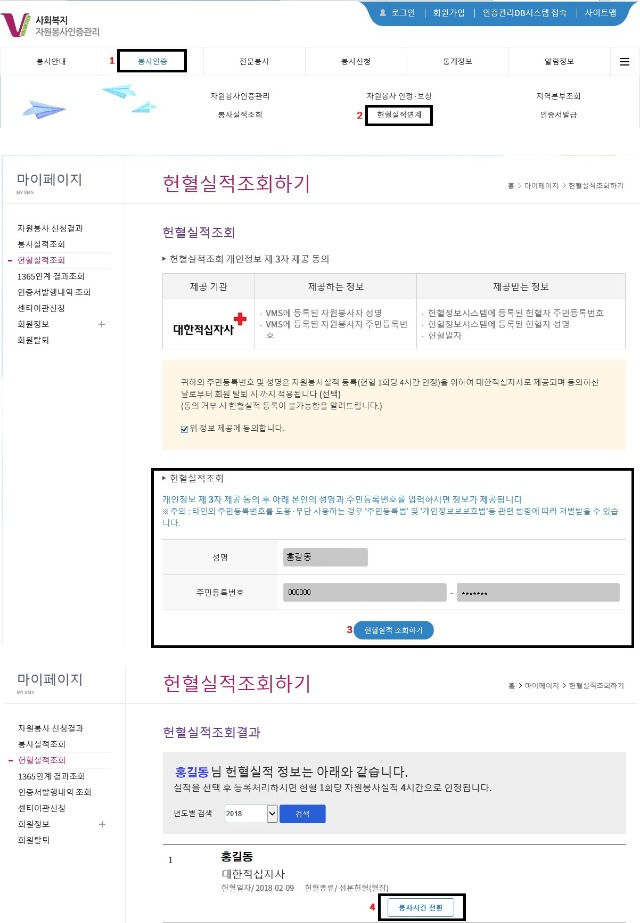Open the 봉사인증 menu in the navigation bar

click(x=152, y=61)
